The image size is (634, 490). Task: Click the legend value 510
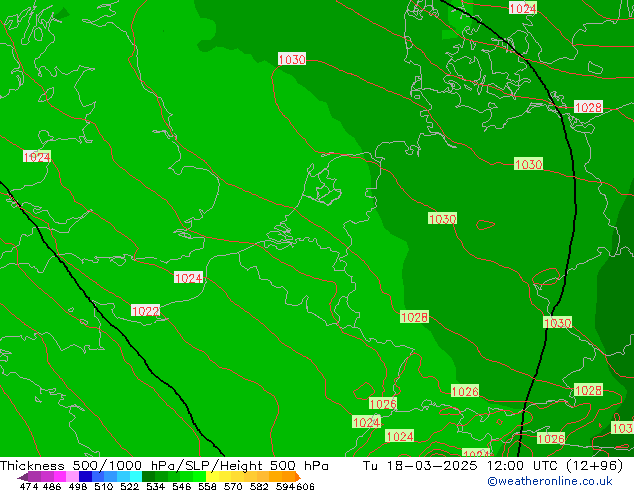[104, 486]
